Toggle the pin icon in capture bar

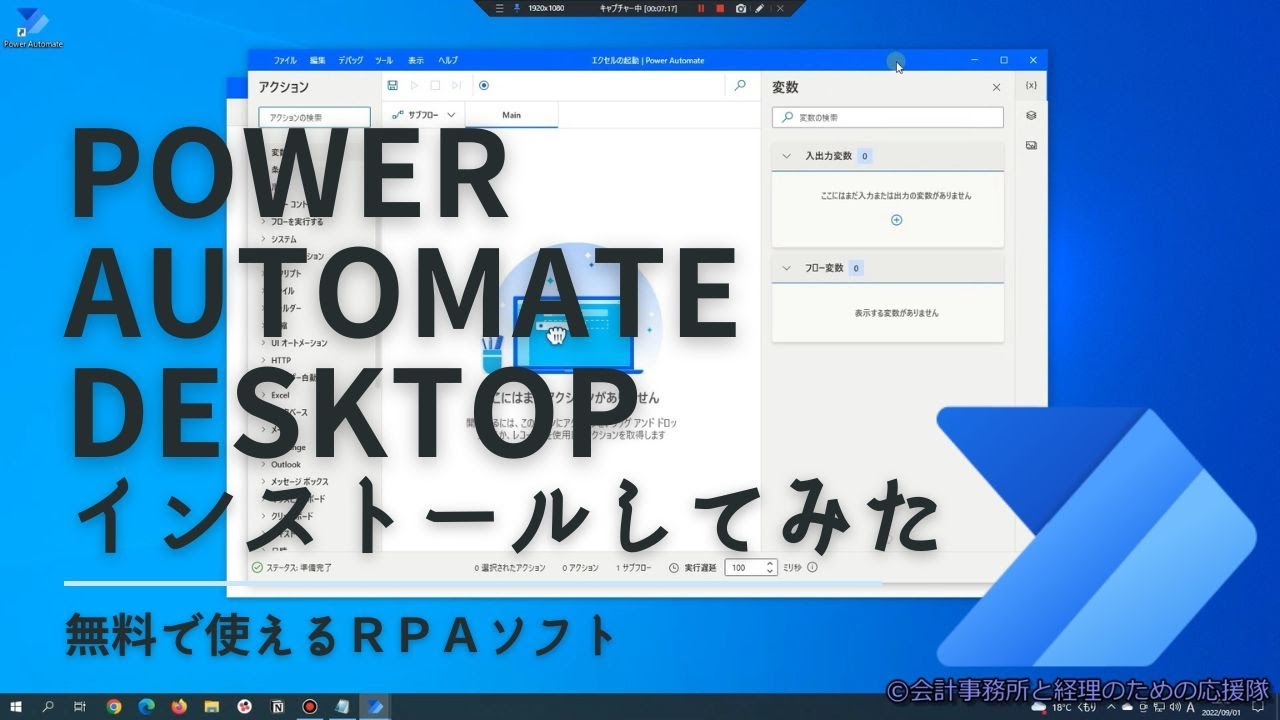click(x=517, y=8)
